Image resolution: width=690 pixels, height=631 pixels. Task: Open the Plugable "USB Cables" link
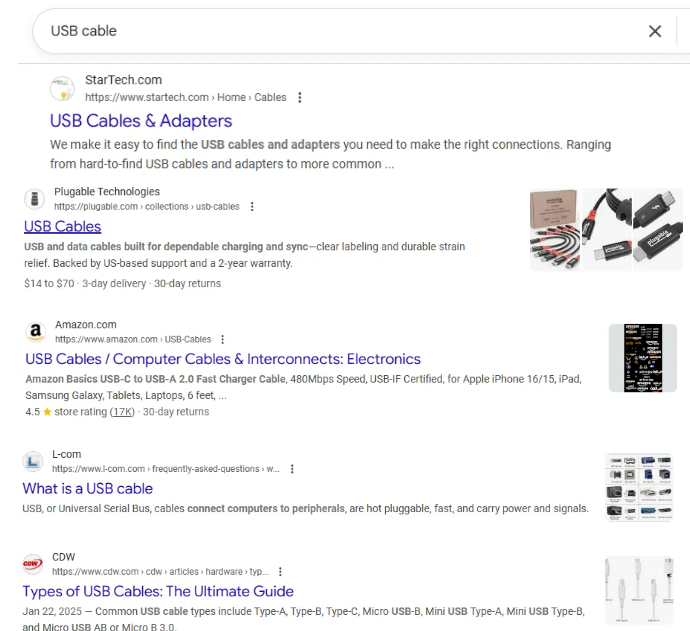62,226
